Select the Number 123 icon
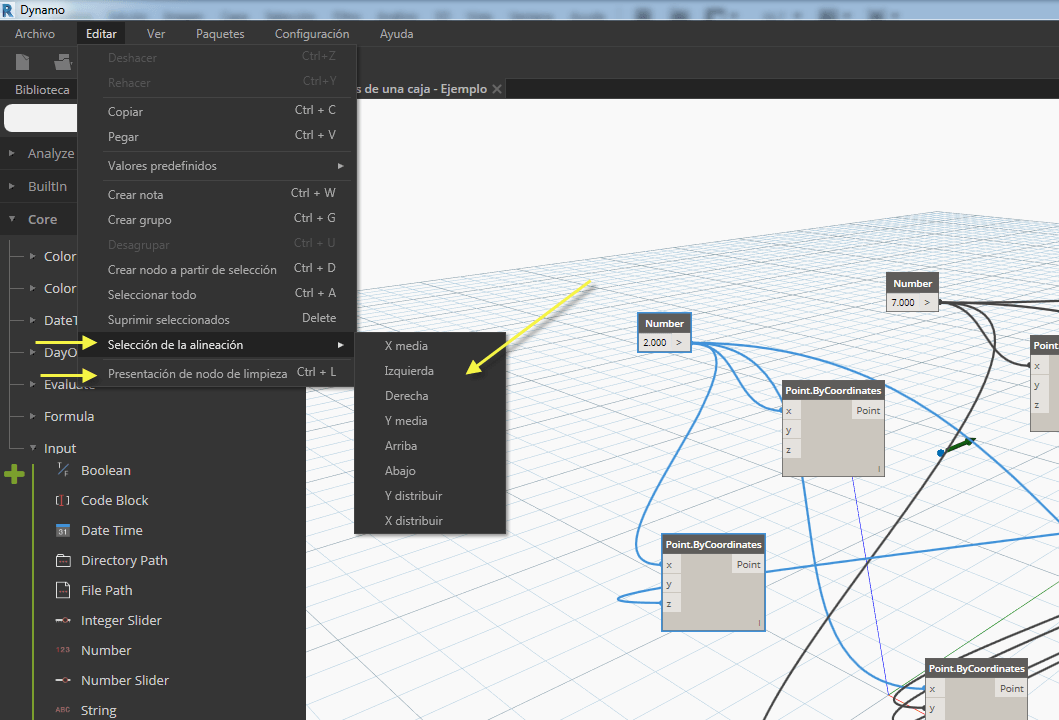The height and width of the screenshot is (720, 1059). point(63,650)
